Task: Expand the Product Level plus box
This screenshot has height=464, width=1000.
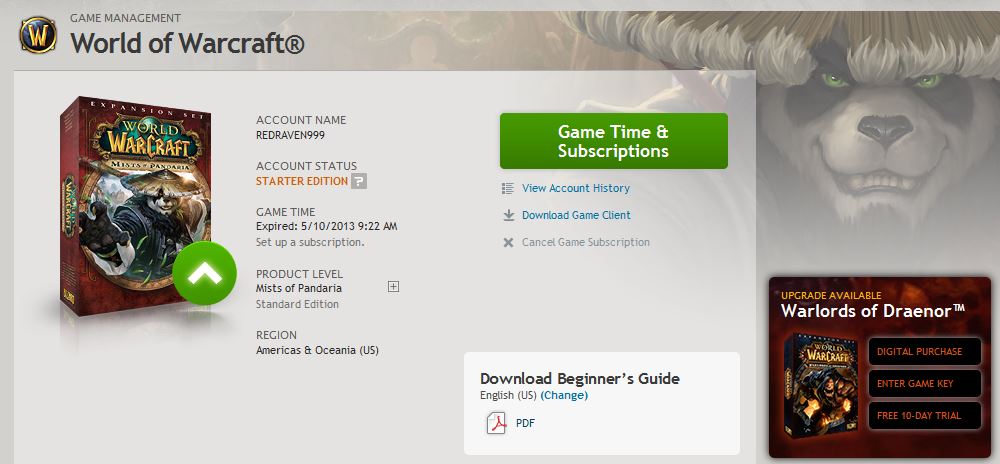Action: click(x=393, y=287)
